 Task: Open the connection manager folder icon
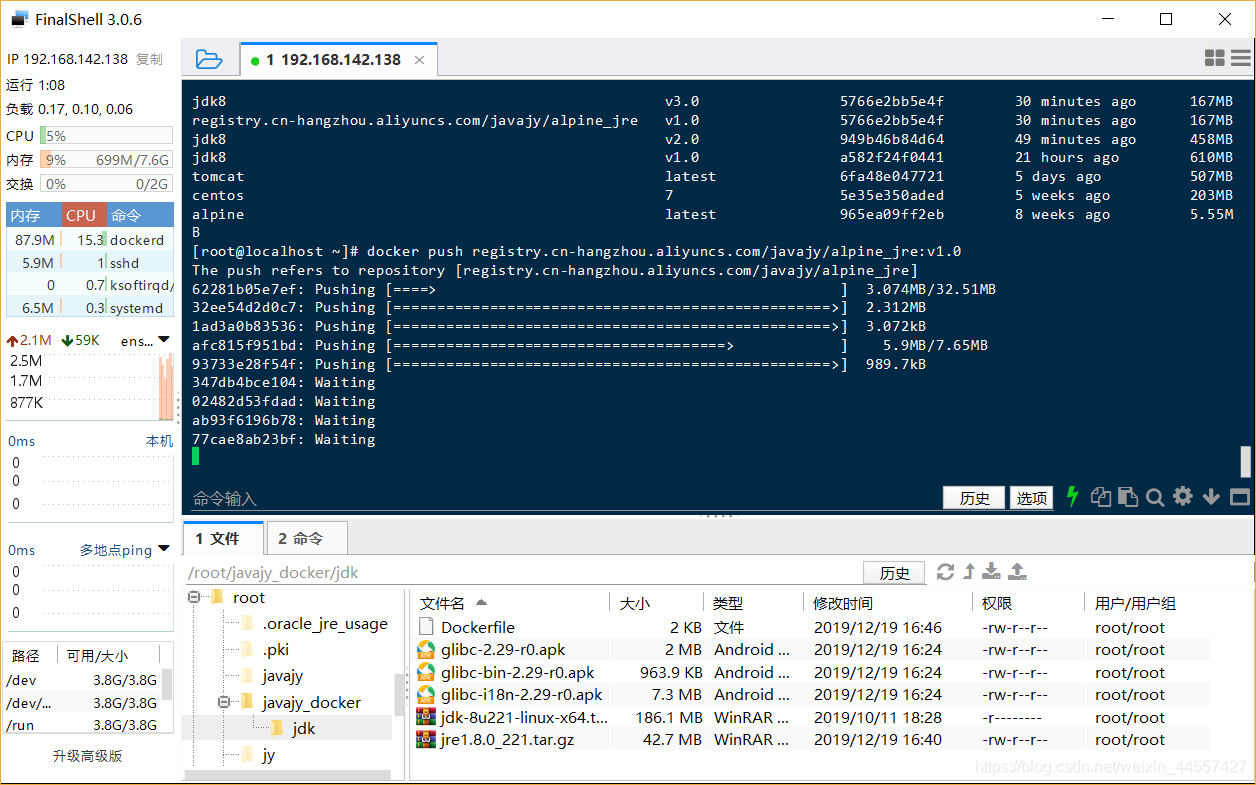(x=209, y=59)
